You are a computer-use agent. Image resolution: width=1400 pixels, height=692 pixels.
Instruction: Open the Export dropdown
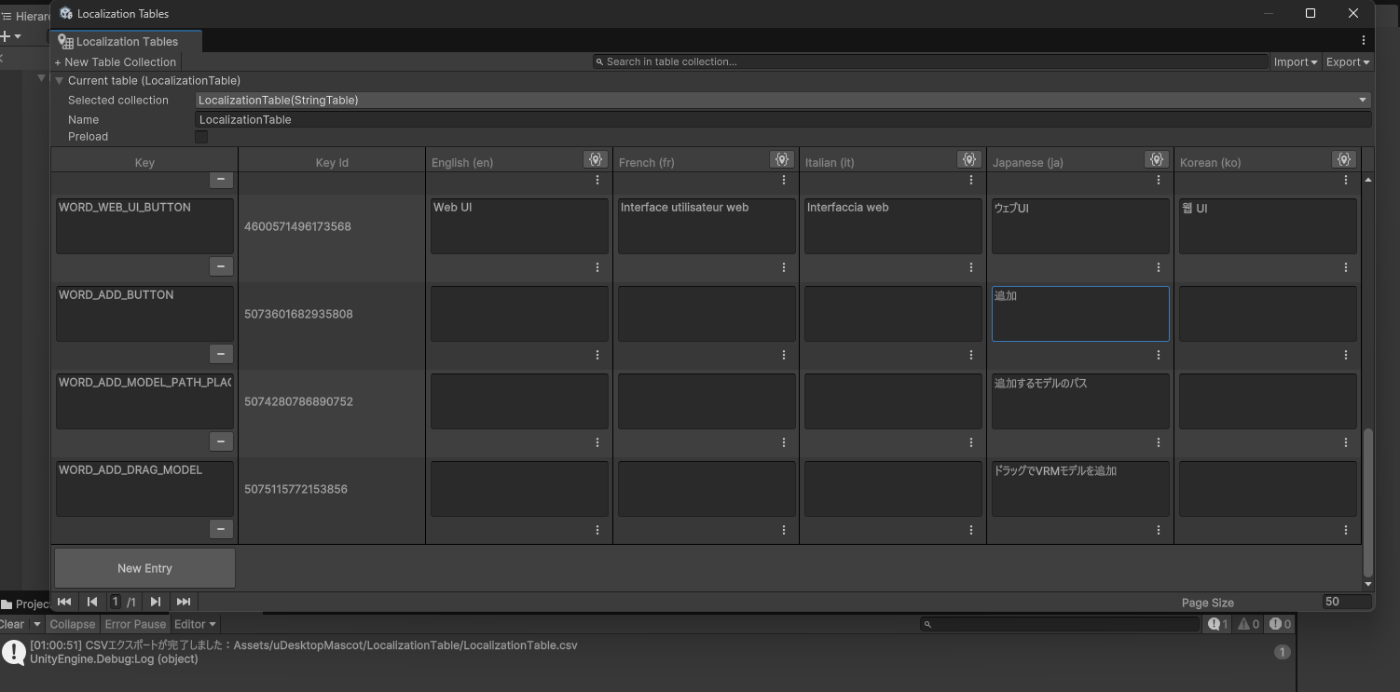tap(1347, 61)
